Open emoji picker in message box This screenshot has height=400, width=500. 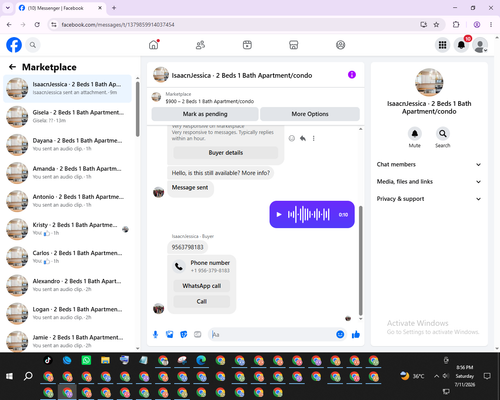[x=340, y=334]
